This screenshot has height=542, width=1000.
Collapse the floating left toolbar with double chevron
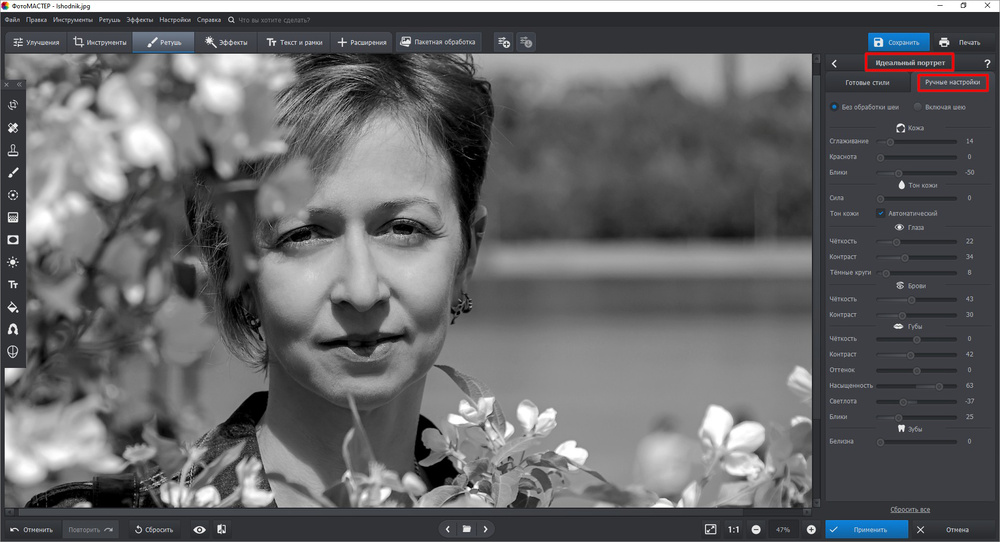pos(18,85)
